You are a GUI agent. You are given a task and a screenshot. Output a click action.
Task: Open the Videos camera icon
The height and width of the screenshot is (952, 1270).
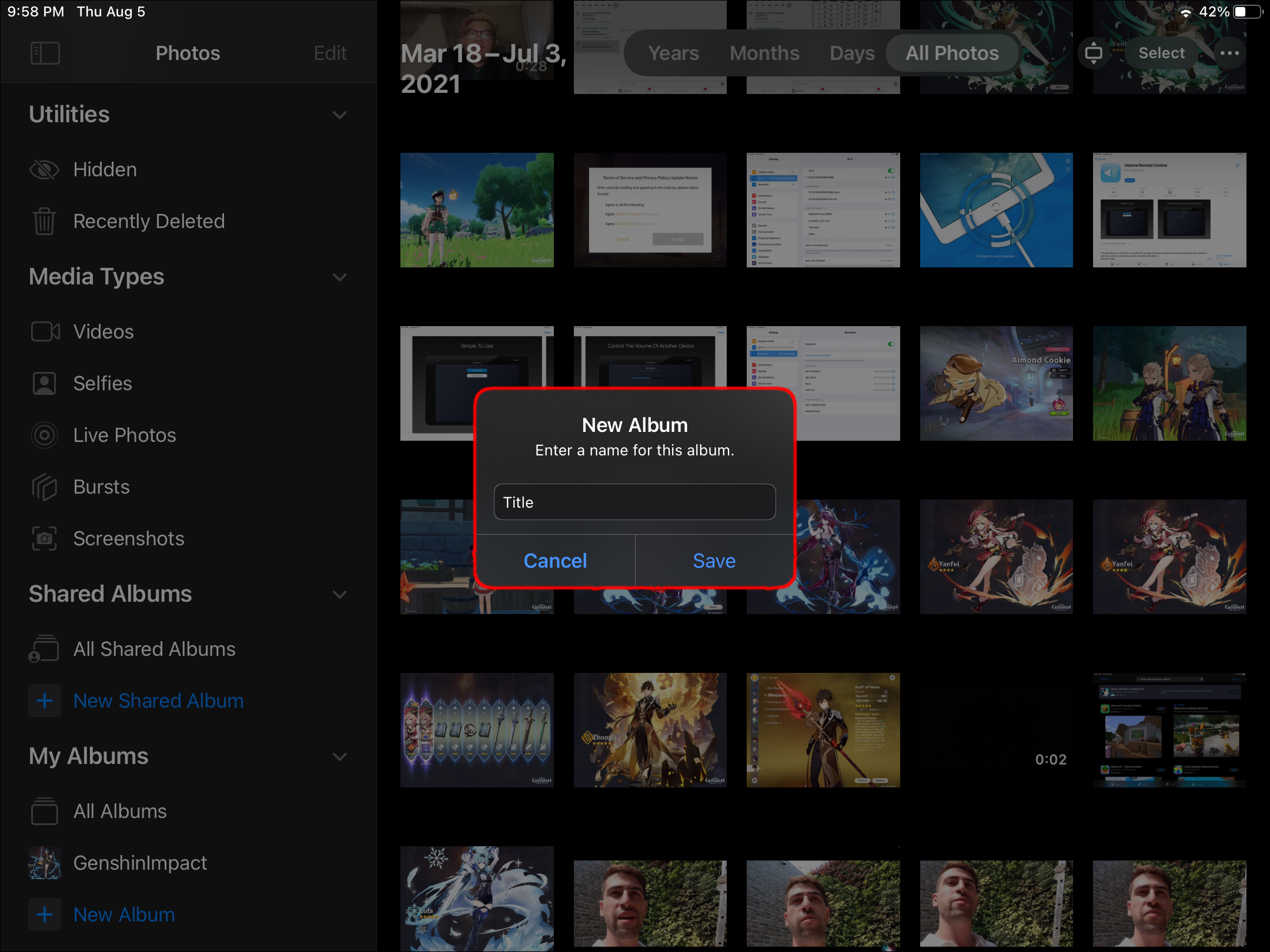[x=45, y=332]
